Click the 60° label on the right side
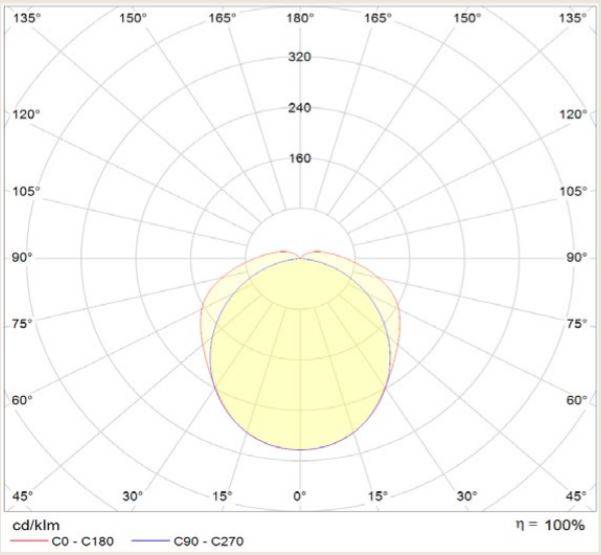The height and width of the screenshot is (555, 601). click(x=577, y=400)
